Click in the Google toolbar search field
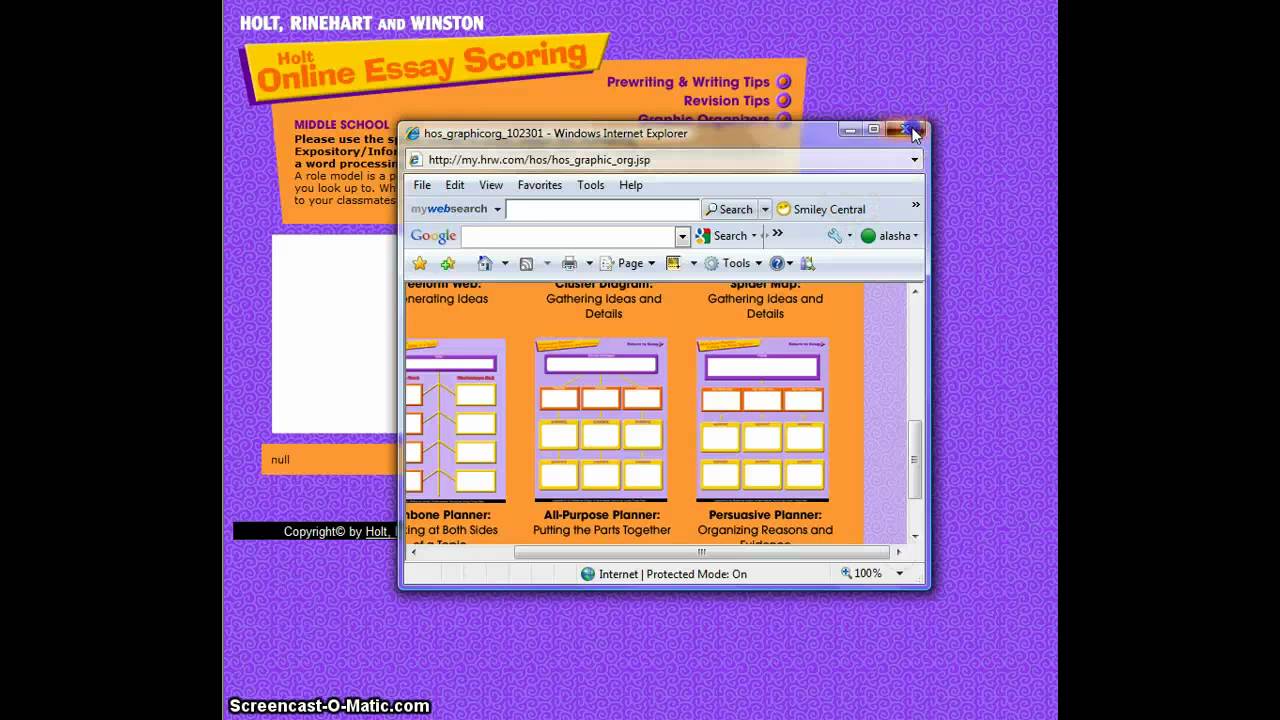Screen dimensions: 1280x720 pyautogui.click(x=569, y=236)
